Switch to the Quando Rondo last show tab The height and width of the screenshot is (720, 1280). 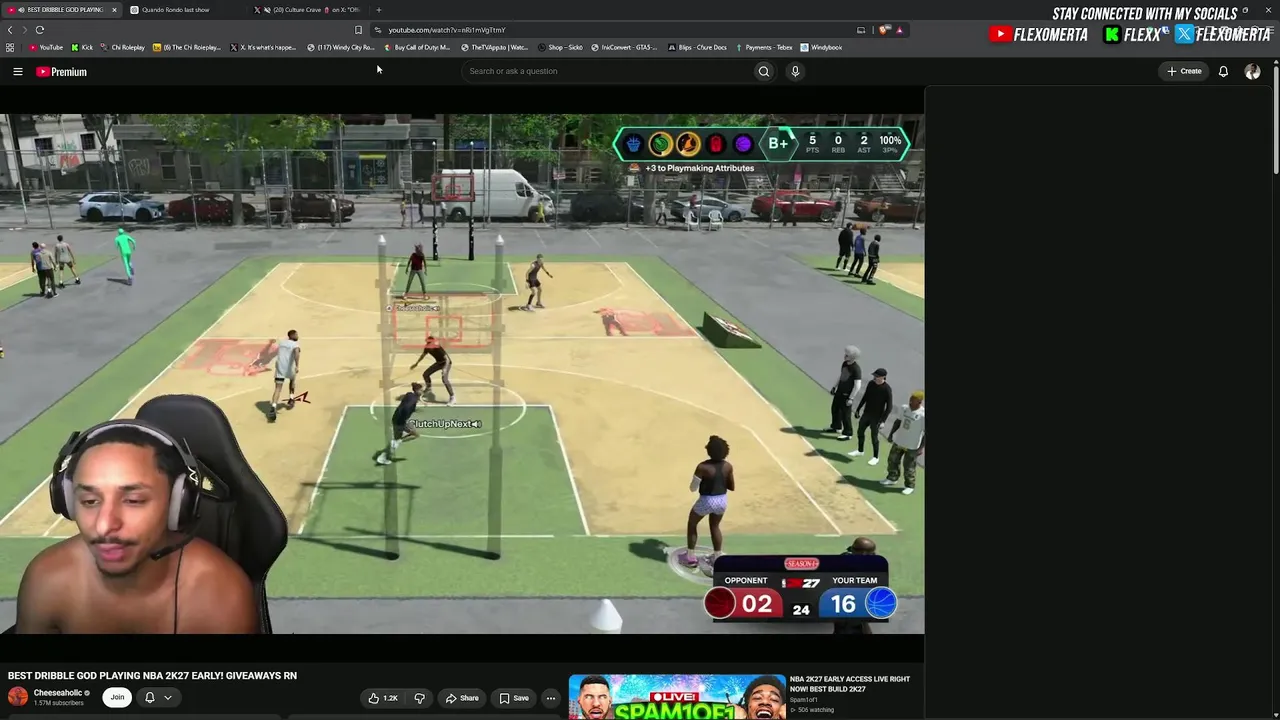[x=182, y=10]
